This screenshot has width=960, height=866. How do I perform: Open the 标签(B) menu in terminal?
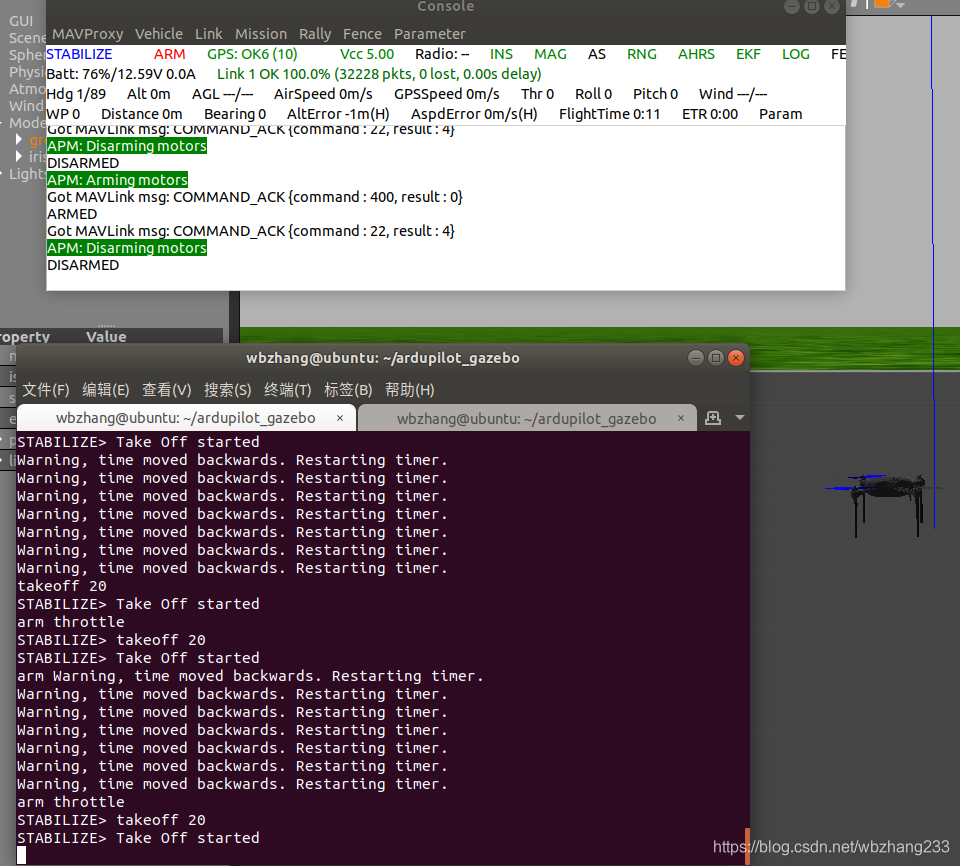click(348, 390)
